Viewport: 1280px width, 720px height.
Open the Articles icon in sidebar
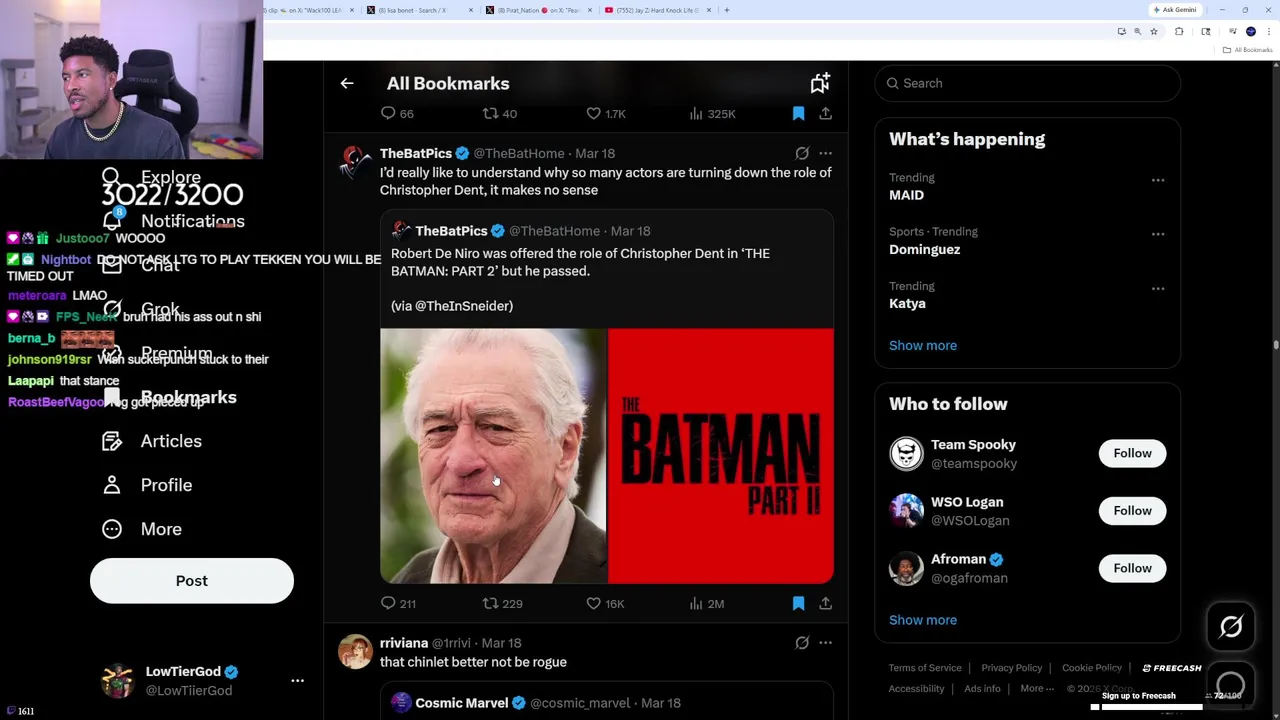click(x=112, y=441)
